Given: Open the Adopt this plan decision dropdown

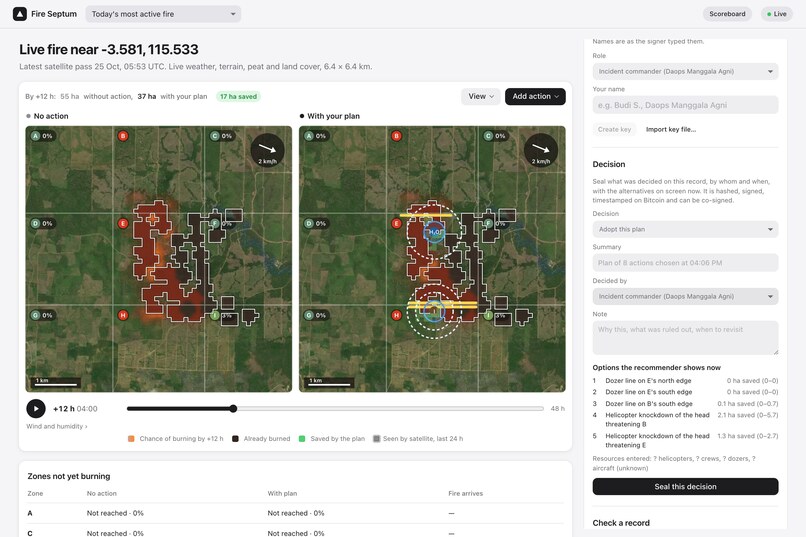Looking at the screenshot, I should (x=685, y=229).
